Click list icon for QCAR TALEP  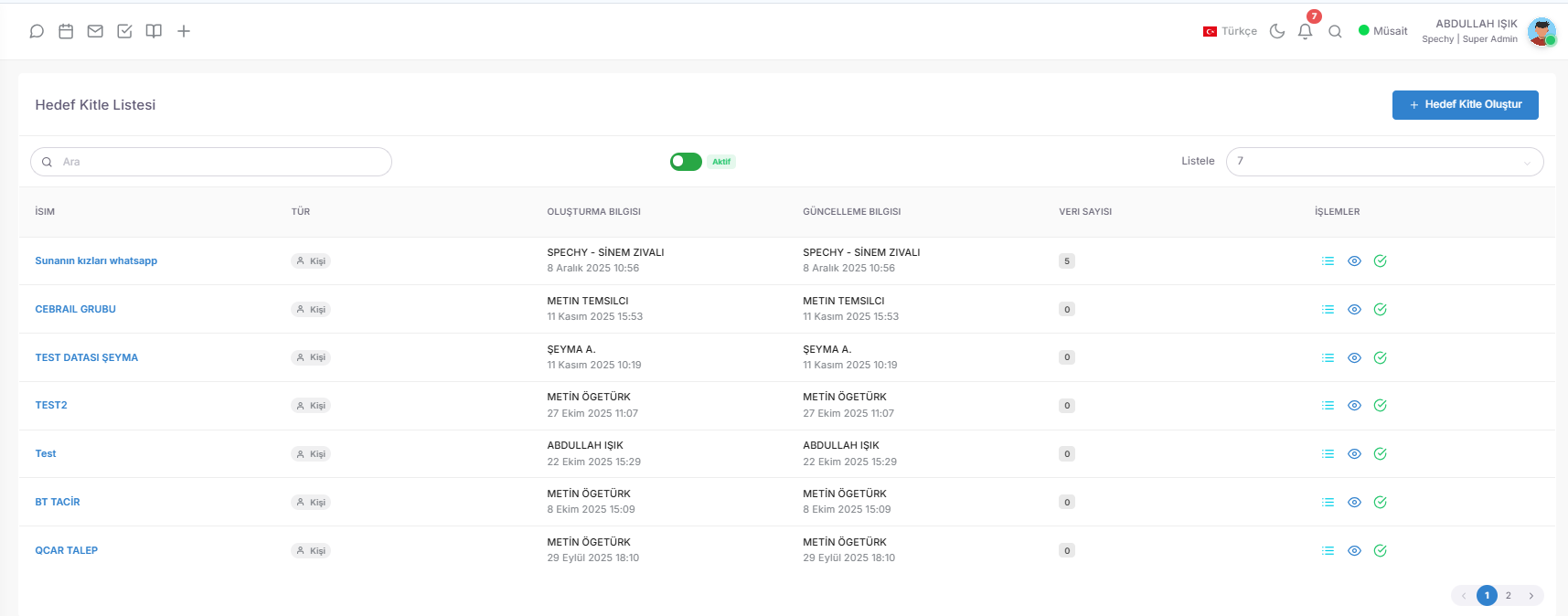[x=1328, y=551]
